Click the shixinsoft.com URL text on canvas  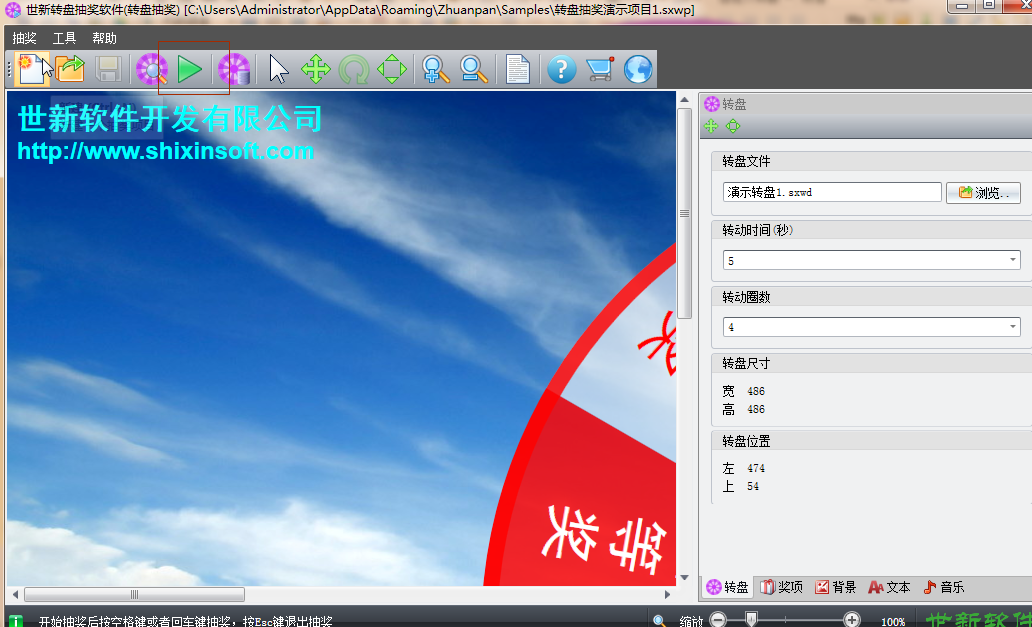[165, 151]
